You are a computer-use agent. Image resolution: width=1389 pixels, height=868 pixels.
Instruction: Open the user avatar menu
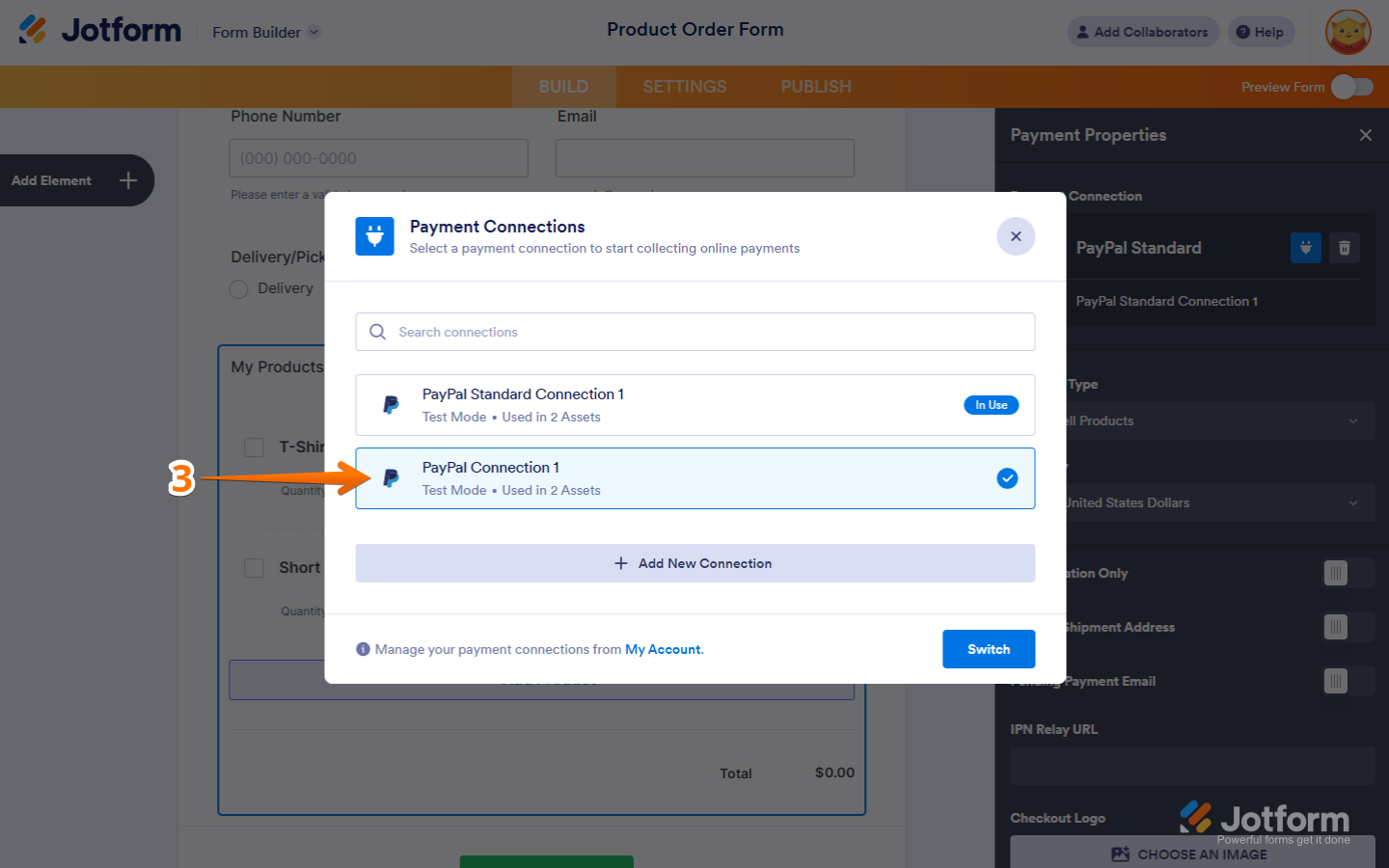pyautogui.click(x=1348, y=32)
